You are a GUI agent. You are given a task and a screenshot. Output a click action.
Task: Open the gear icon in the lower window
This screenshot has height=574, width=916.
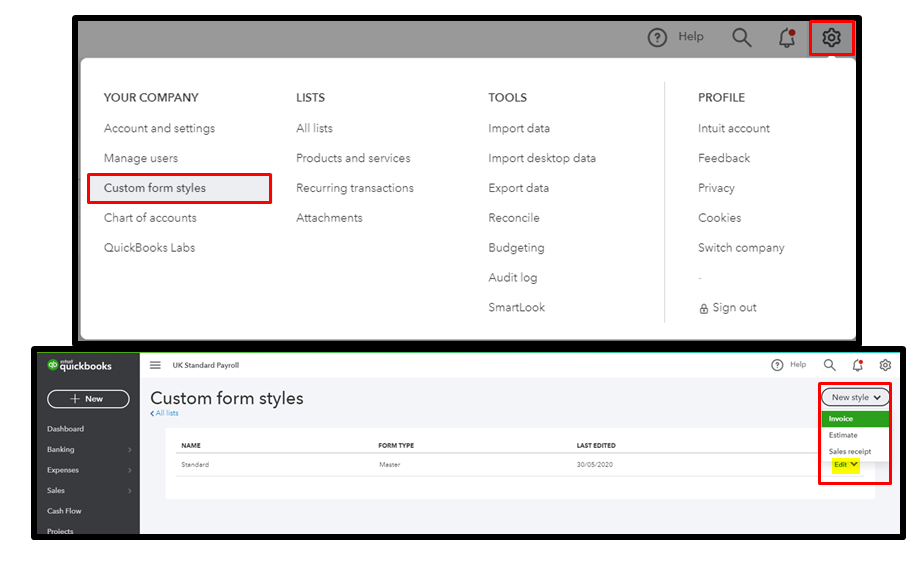click(885, 365)
